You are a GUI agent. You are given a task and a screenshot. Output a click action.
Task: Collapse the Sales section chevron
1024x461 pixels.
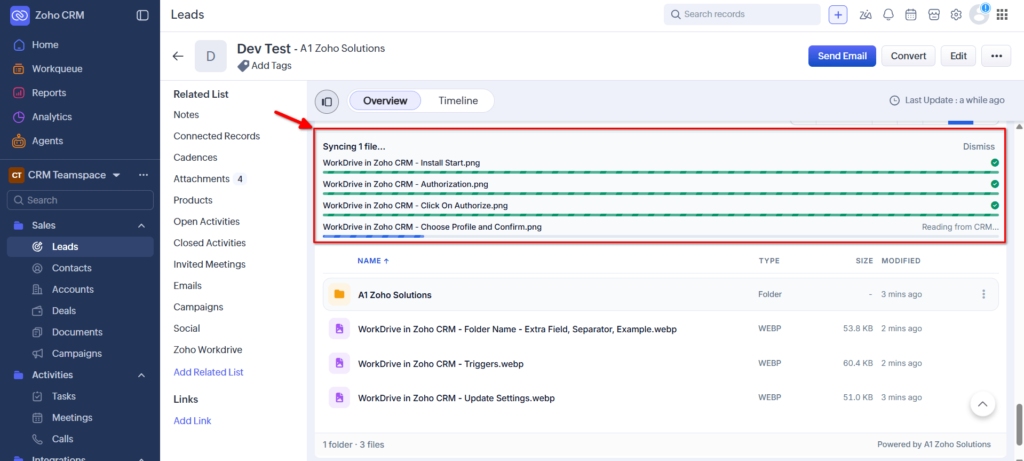141,225
